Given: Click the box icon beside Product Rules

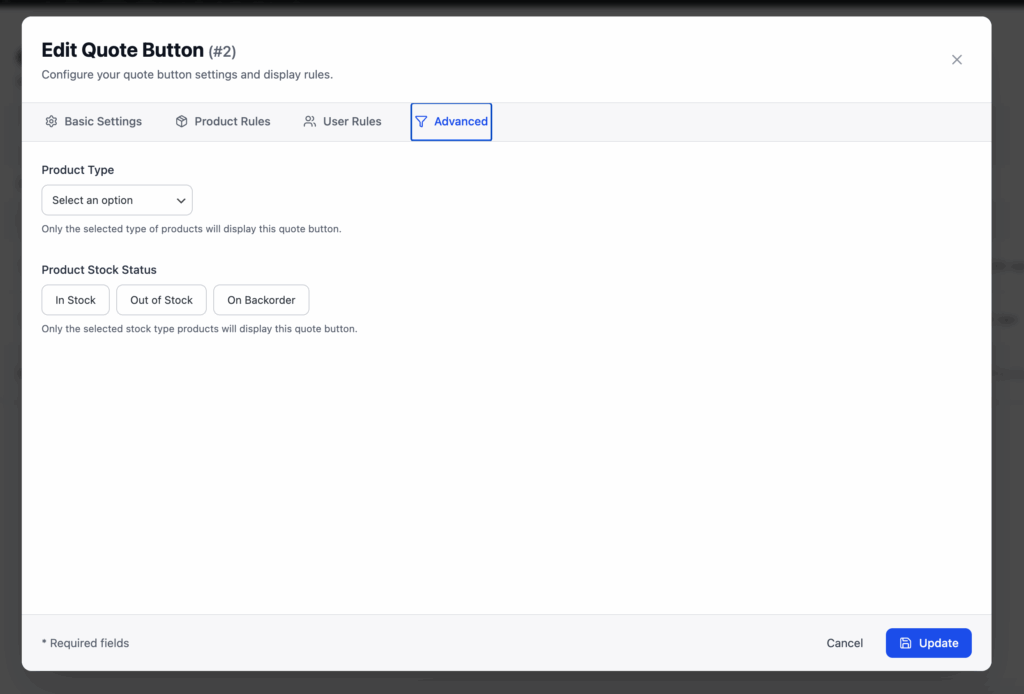Looking at the screenshot, I should 181,122.
